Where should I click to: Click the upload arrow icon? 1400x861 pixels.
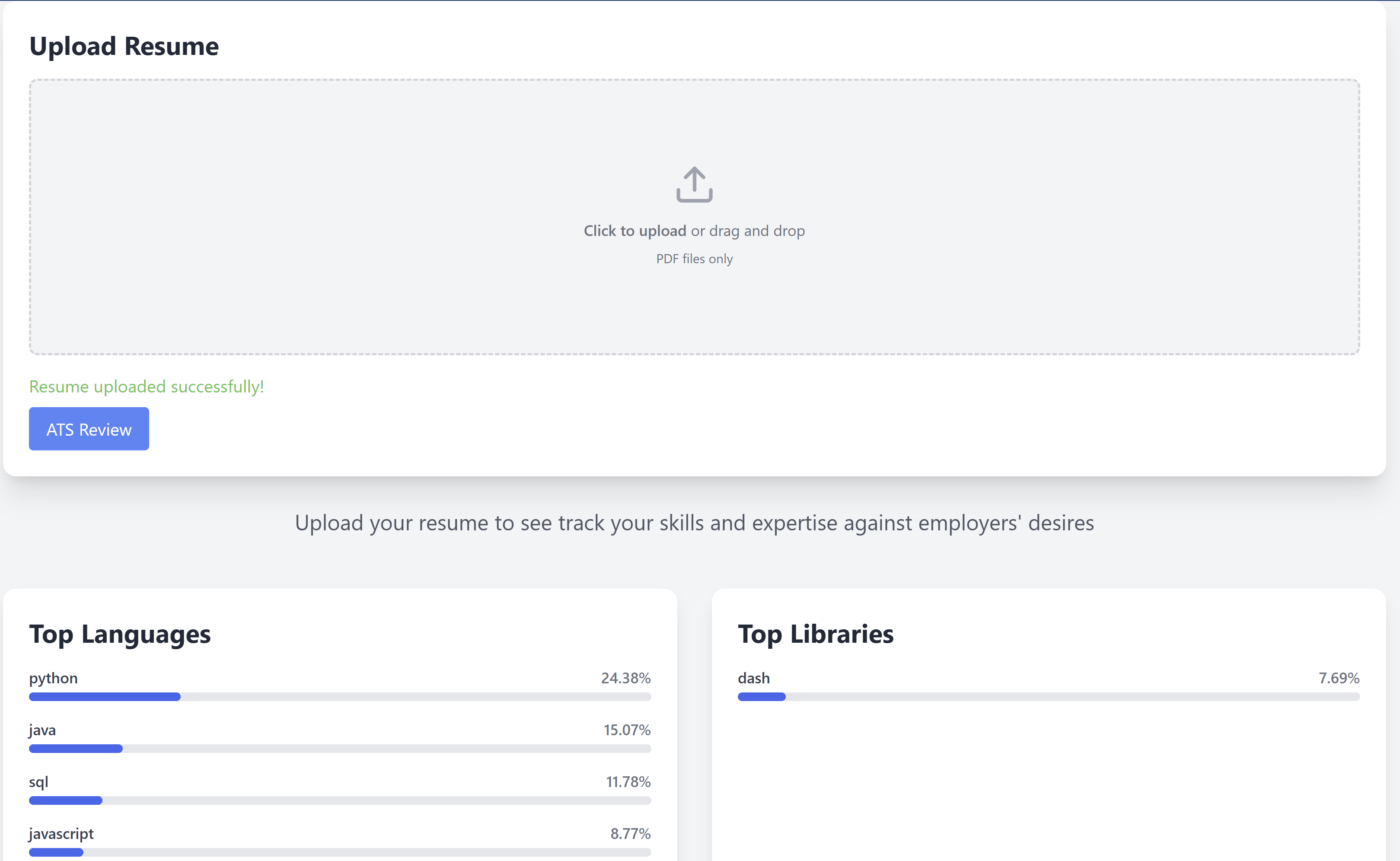click(694, 185)
